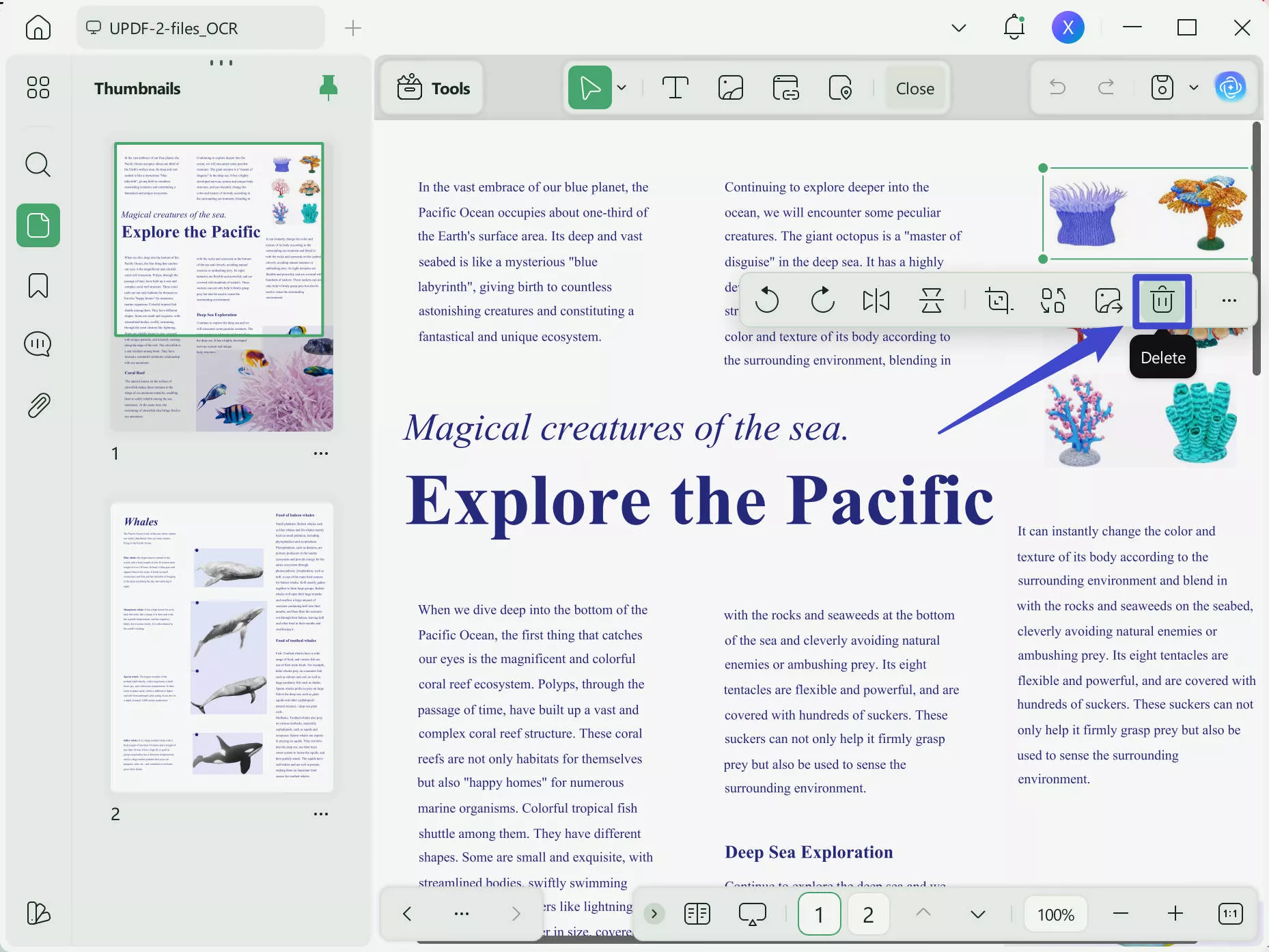Screen dimensions: 1269x952
Task: Select the Image editing tool
Action: coord(730,87)
